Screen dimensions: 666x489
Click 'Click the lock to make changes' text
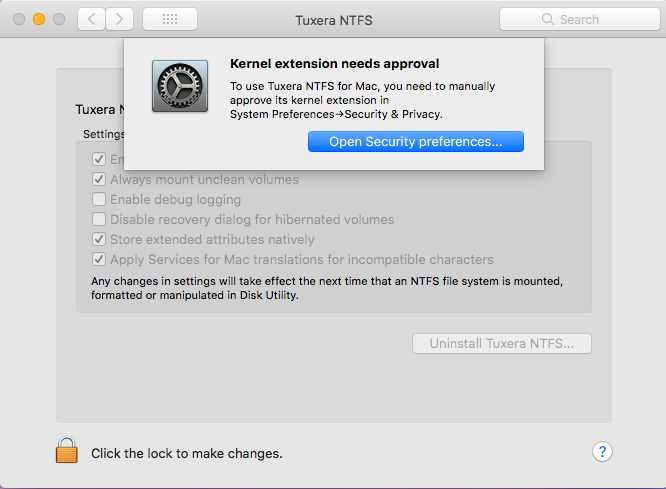(x=187, y=453)
